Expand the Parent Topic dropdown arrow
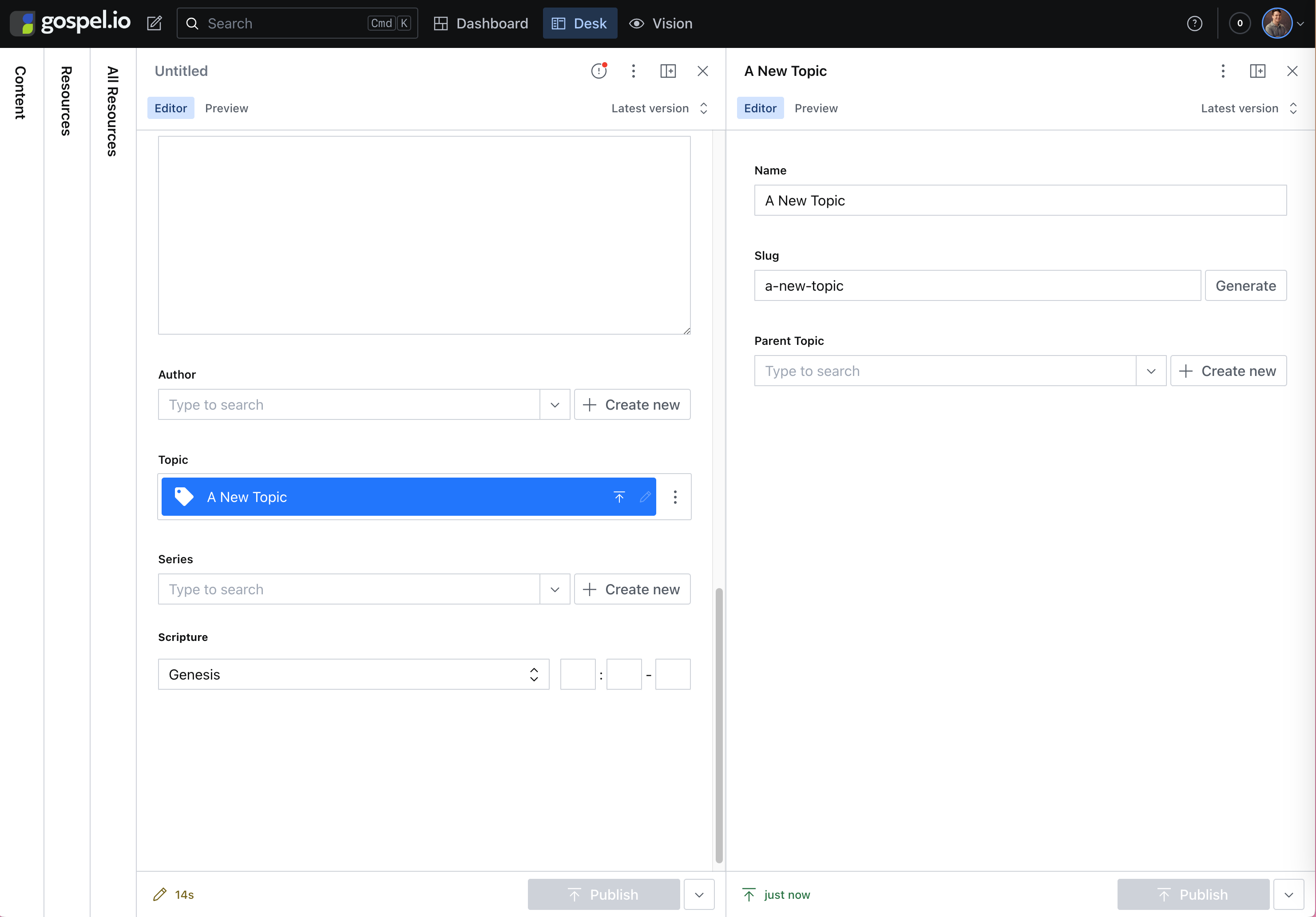This screenshot has height=917, width=1316. click(x=1151, y=371)
